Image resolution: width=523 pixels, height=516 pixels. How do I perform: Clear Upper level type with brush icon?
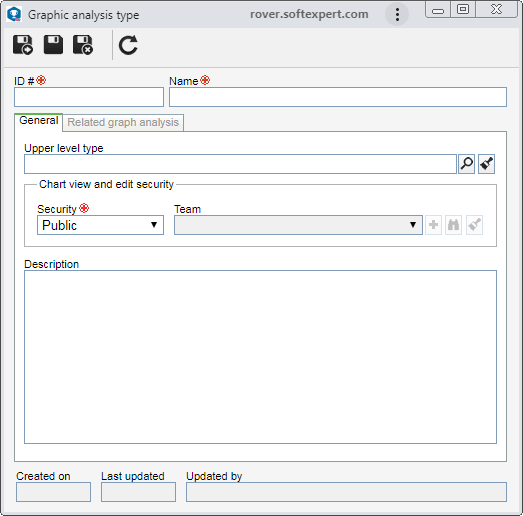486,164
